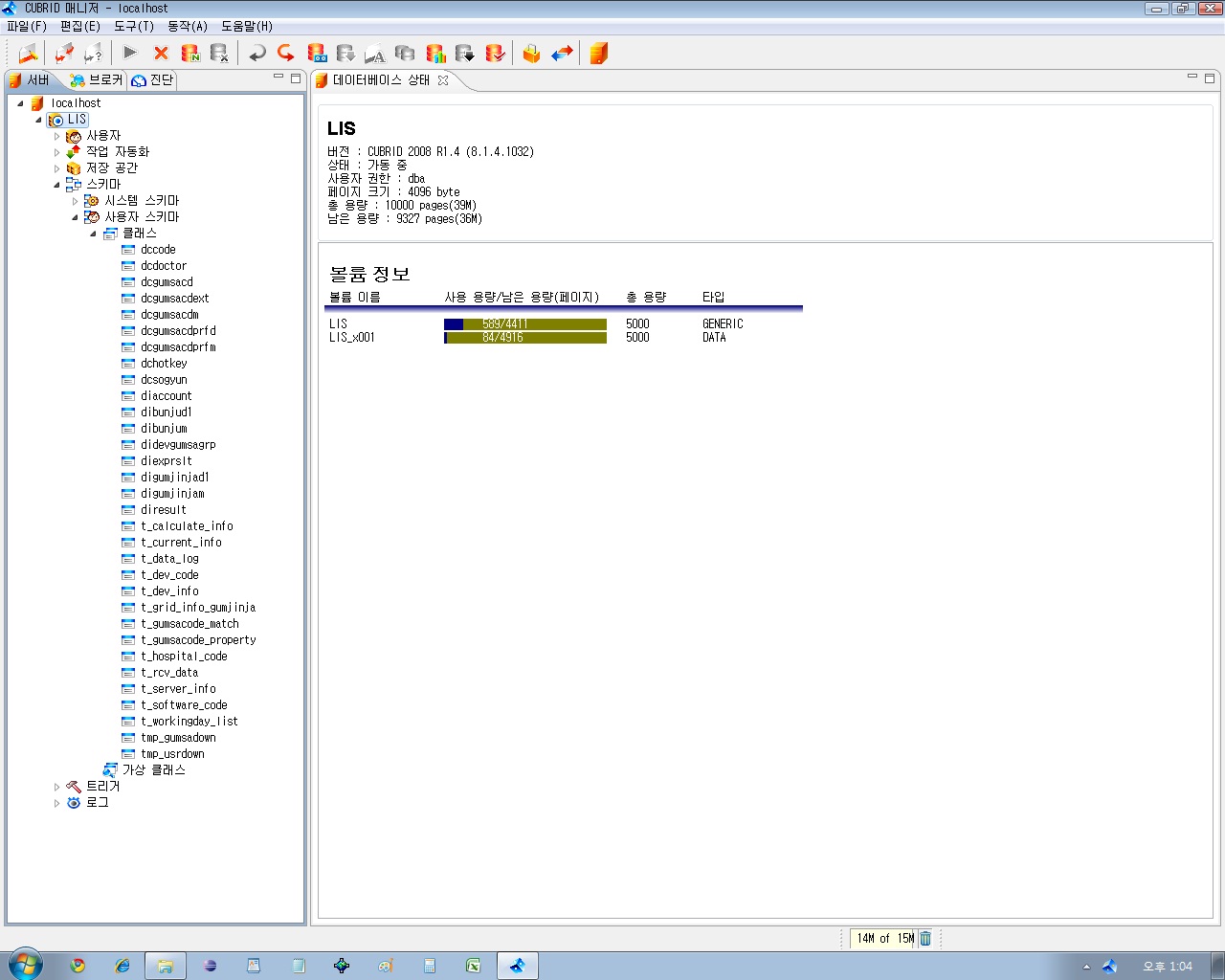This screenshot has width=1225, height=980.
Task: Expand the 시스템 스키마 node
Action: point(75,201)
